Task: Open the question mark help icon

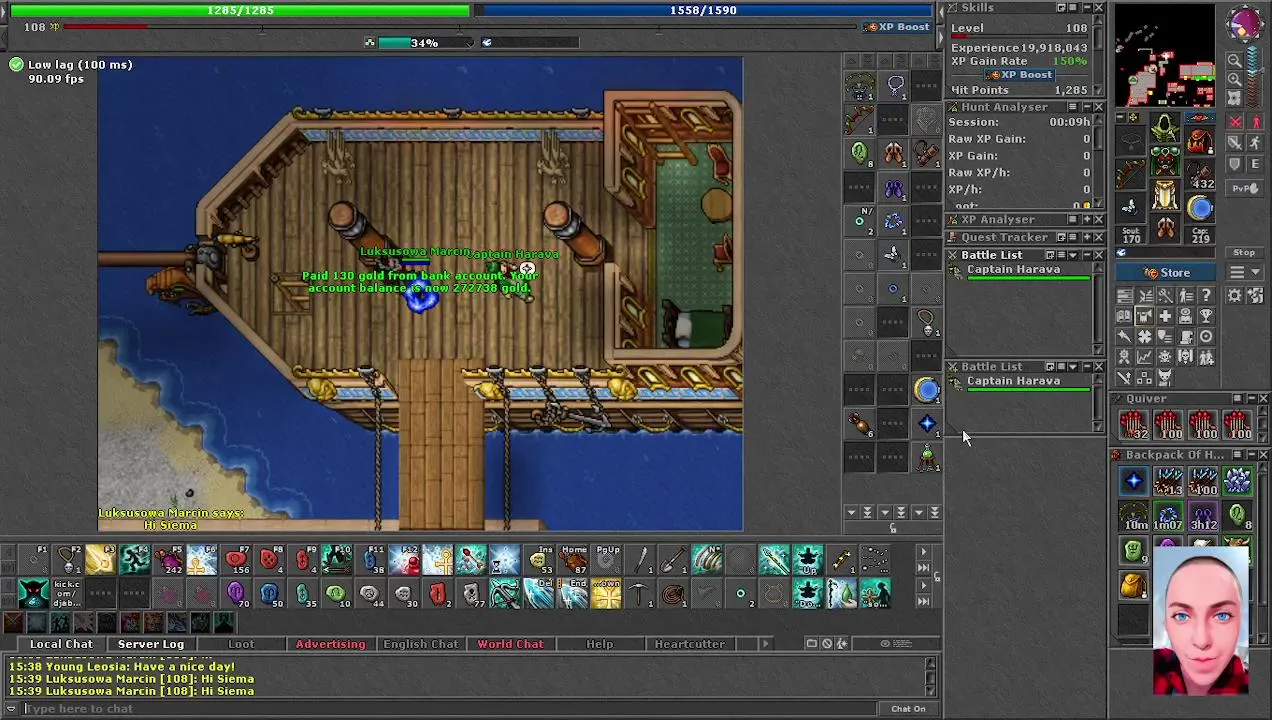Action: [1206, 295]
